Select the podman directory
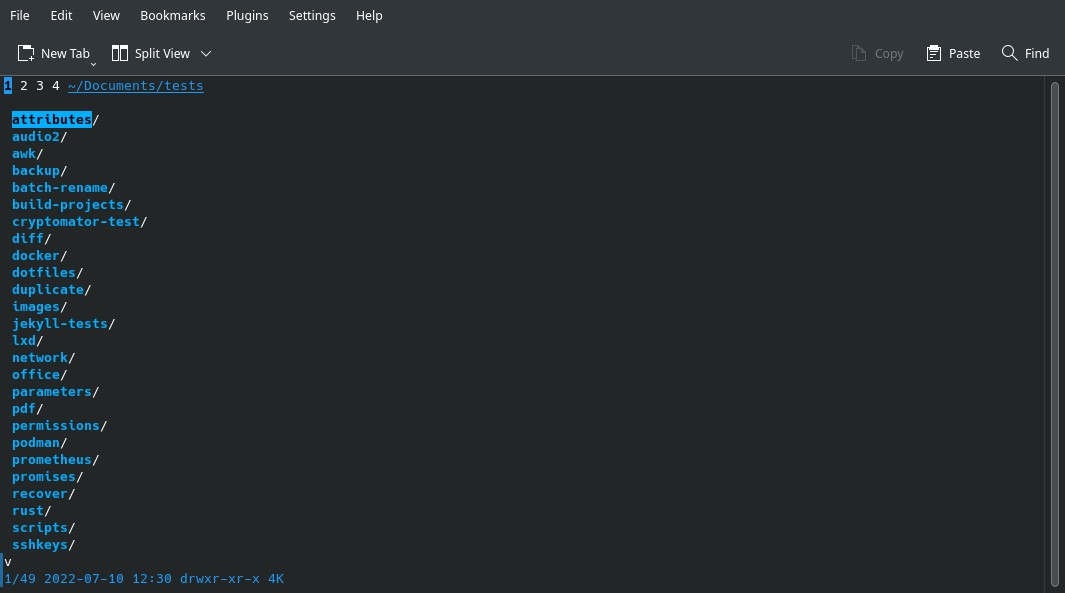1065x593 pixels. (35, 442)
